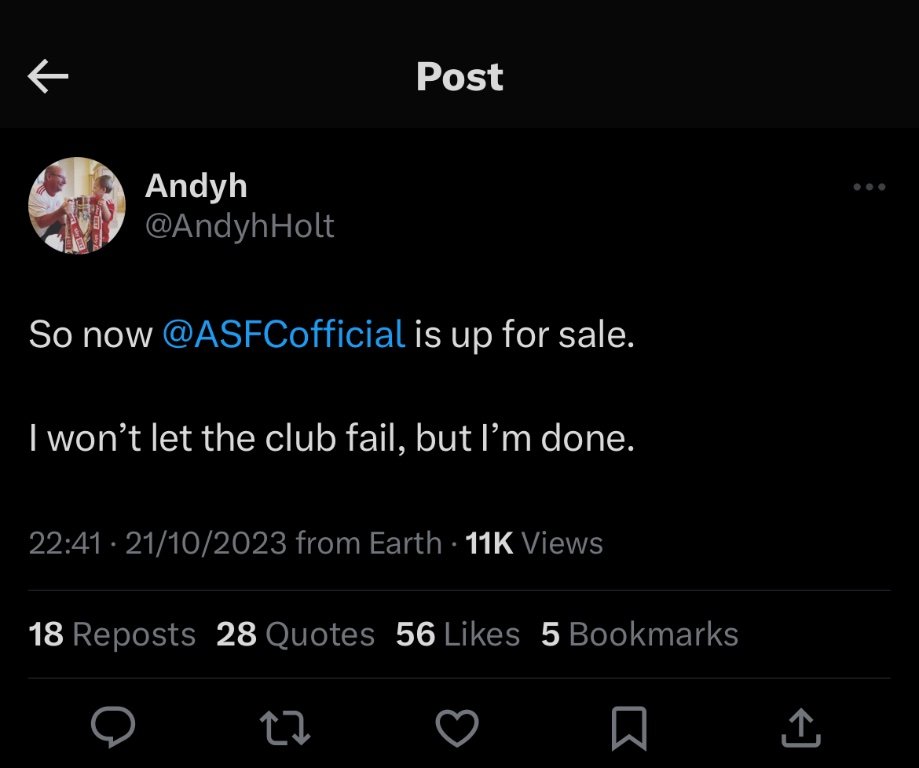
Task: Click the Andyh display name
Action: 196,185
